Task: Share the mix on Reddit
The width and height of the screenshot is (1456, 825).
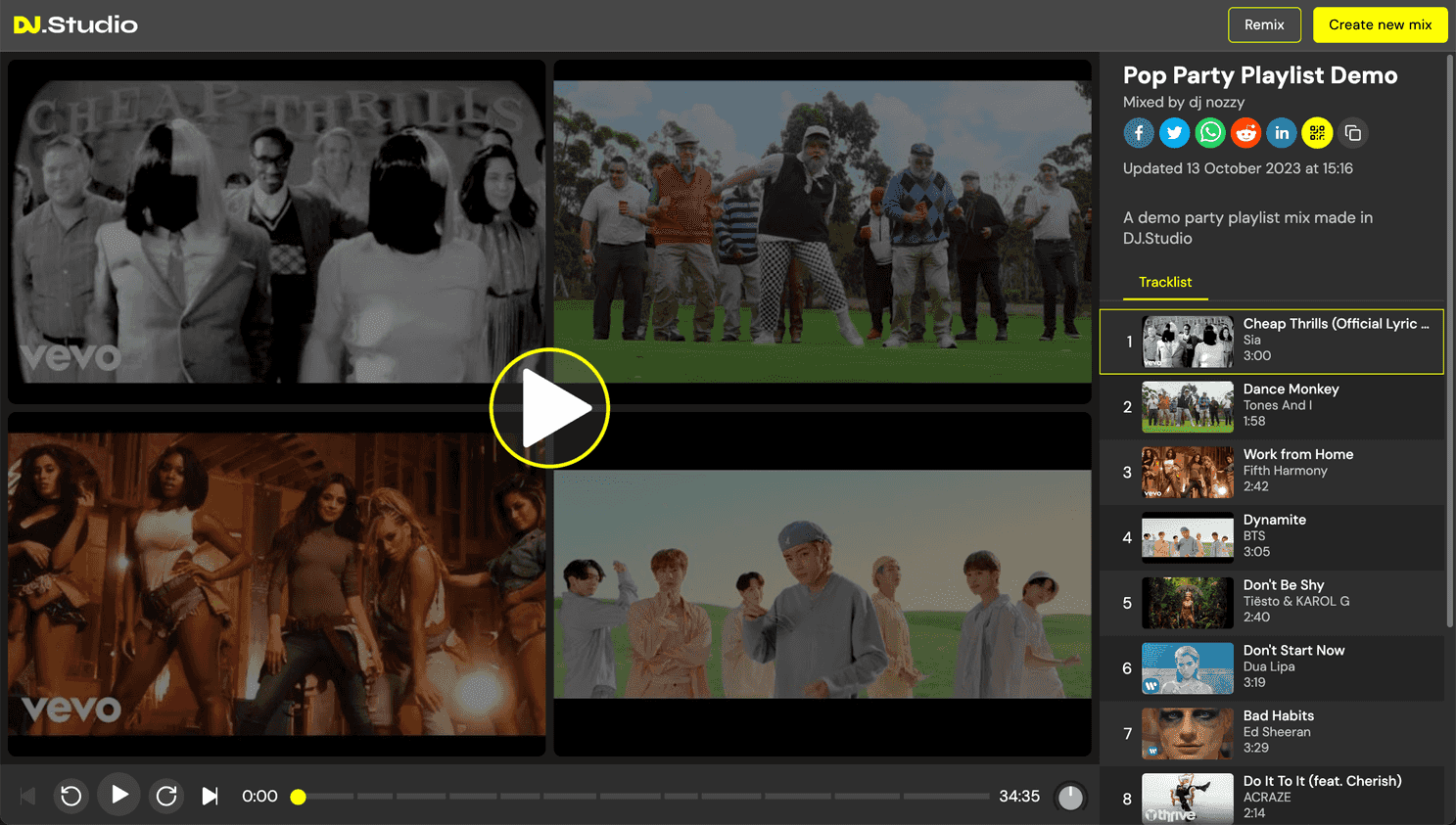Action: (1245, 133)
